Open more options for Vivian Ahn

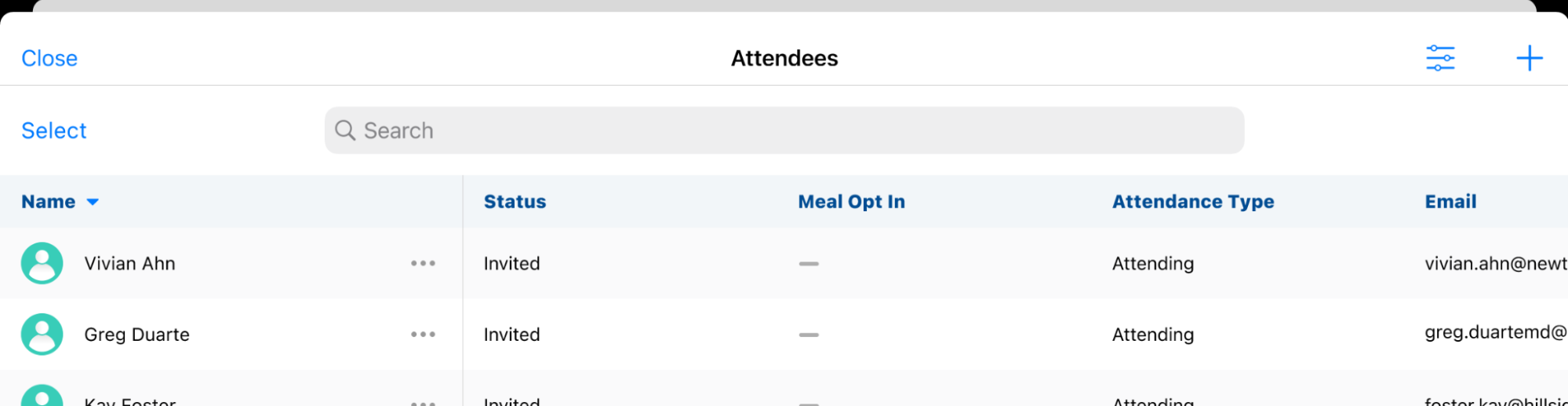(x=423, y=263)
